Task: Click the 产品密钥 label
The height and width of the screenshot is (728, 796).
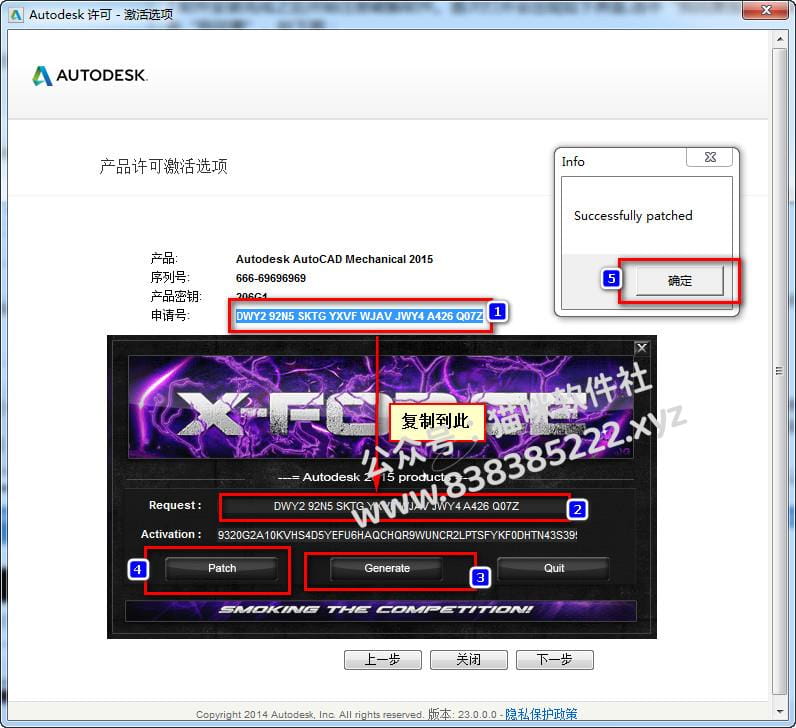Action: (x=176, y=296)
